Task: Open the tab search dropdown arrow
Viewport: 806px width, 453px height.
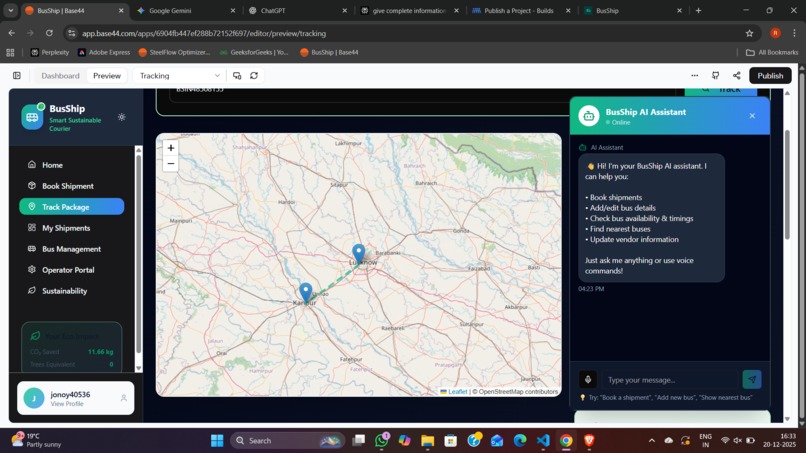Action: pyautogui.click(x=10, y=10)
